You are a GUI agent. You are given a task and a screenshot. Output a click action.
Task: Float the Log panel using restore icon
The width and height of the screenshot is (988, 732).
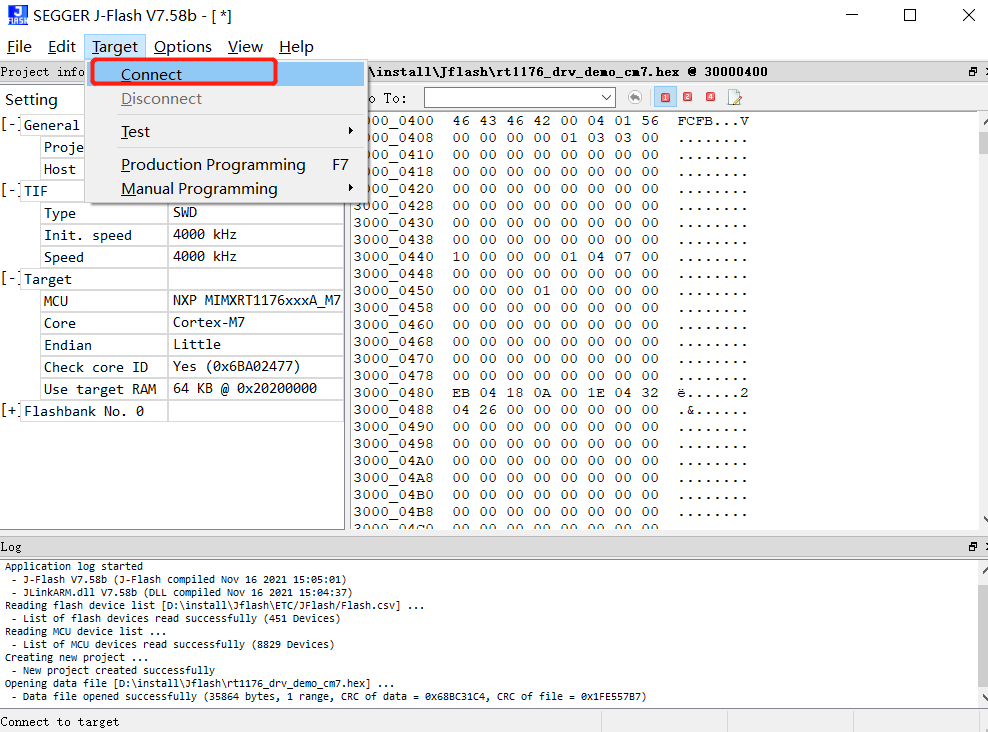tap(972, 547)
